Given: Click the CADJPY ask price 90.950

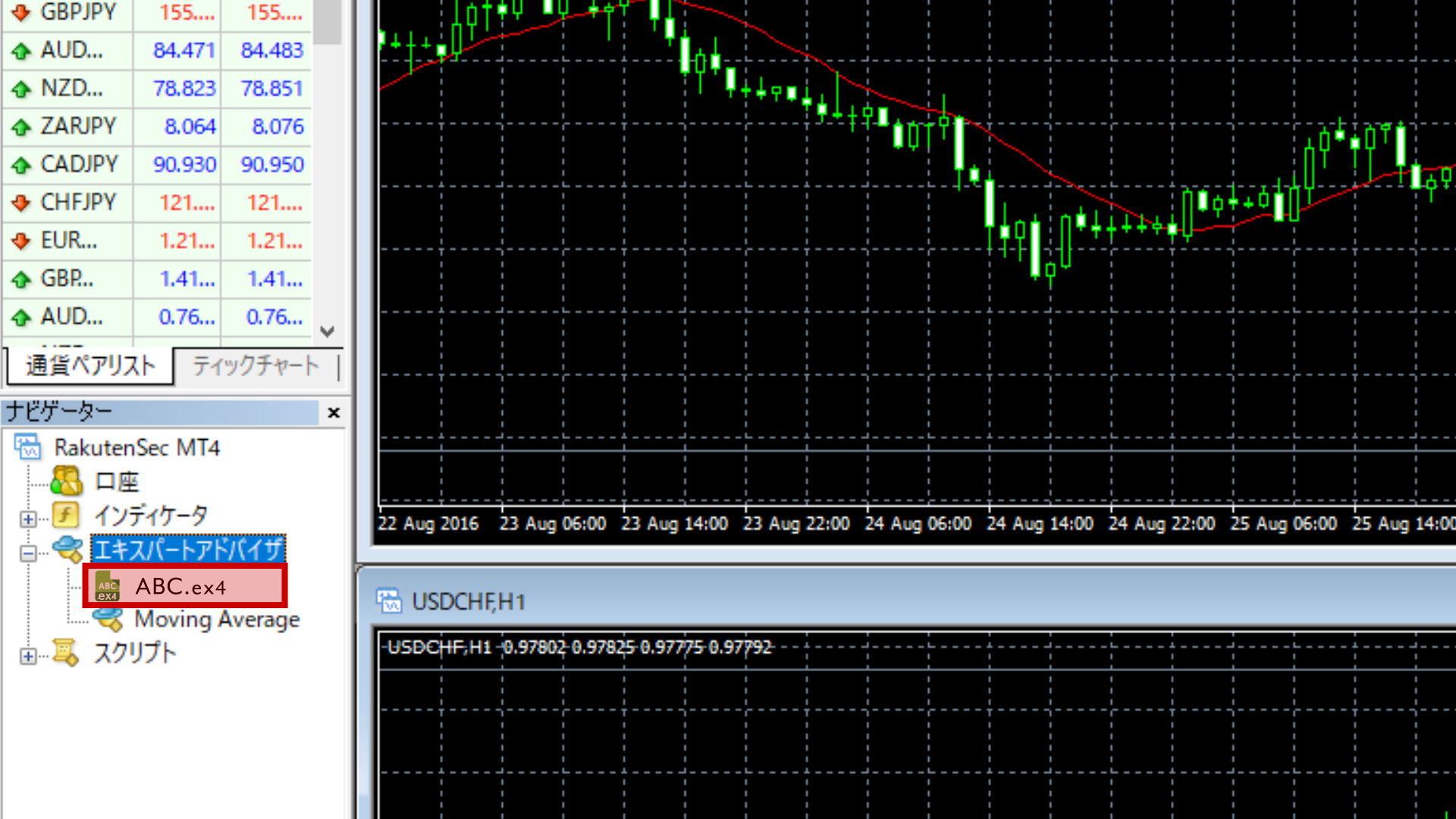Looking at the screenshot, I should (x=272, y=165).
